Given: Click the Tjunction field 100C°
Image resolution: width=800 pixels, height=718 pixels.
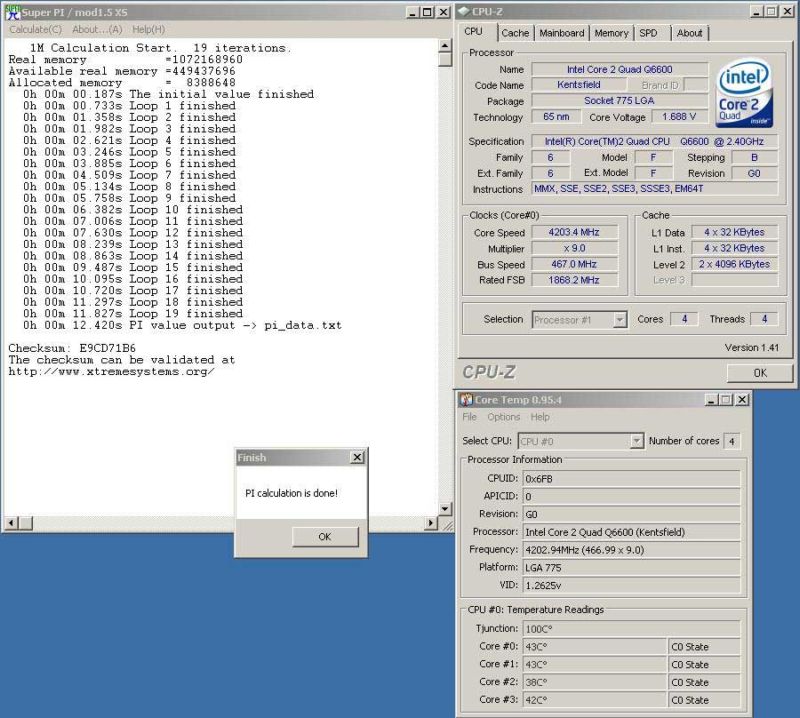Looking at the screenshot, I should point(632,629).
